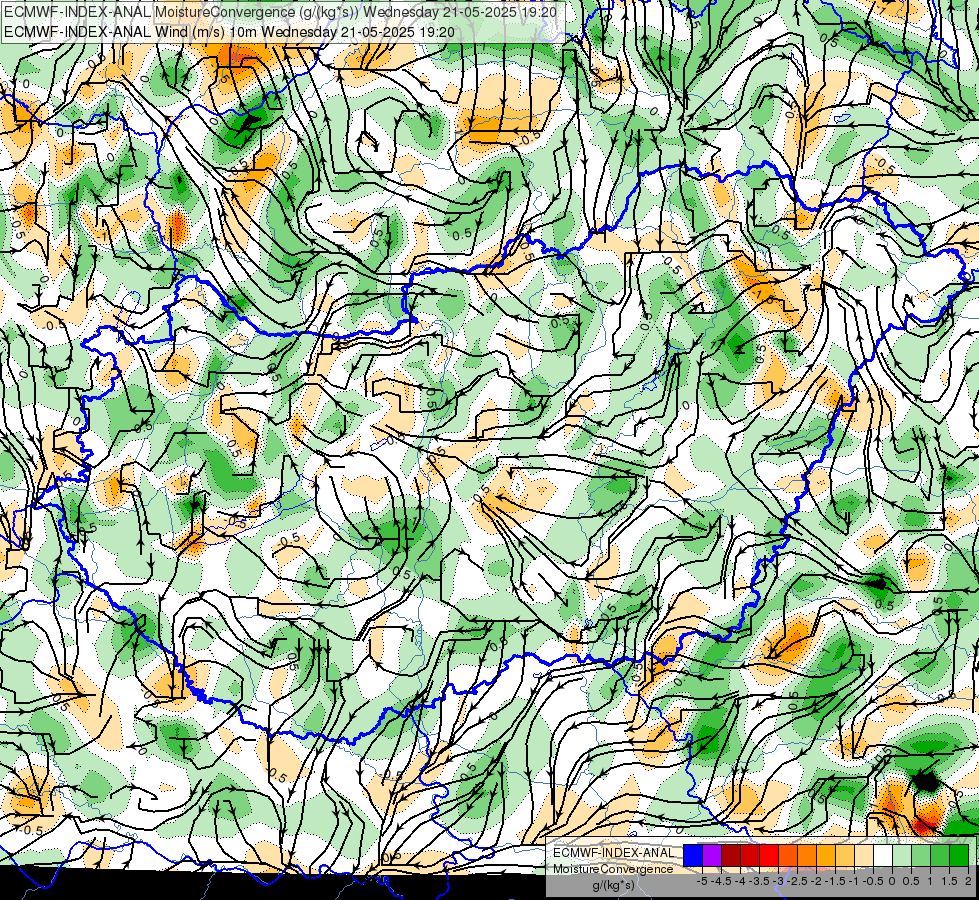979x900 pixels.
Task: Click the white 0 to 0.5 legend swatch
Action: click(x=883, y=856)
